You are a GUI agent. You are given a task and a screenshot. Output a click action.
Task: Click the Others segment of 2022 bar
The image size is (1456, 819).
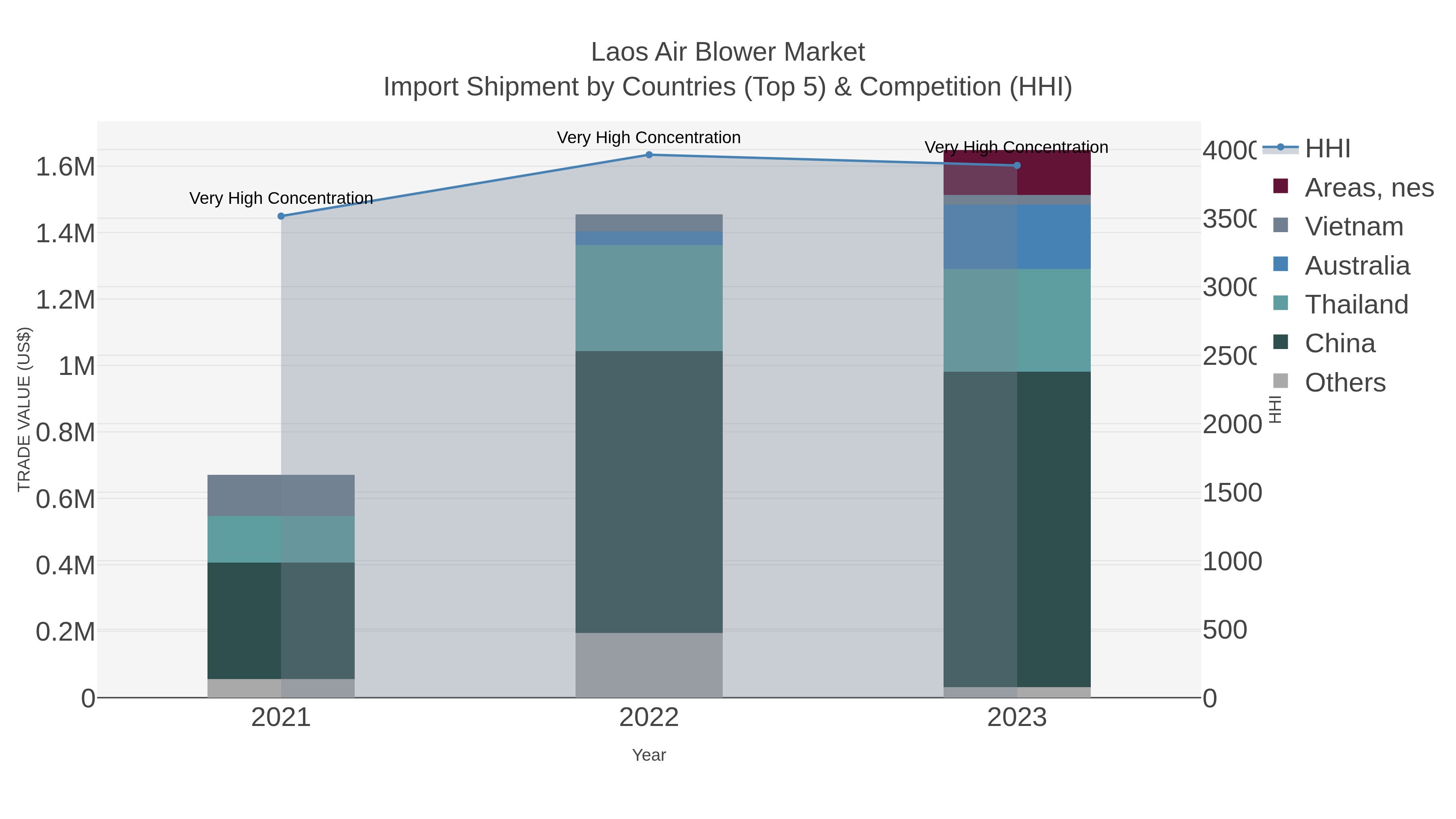(x=649, y=665)
